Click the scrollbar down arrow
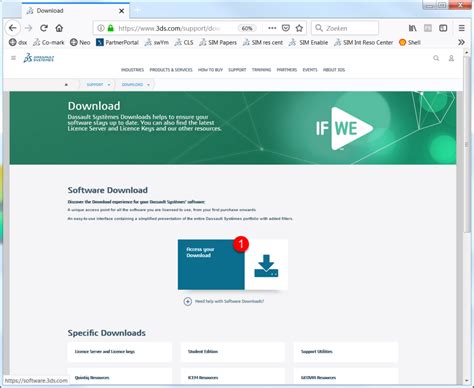 point(467,380)
